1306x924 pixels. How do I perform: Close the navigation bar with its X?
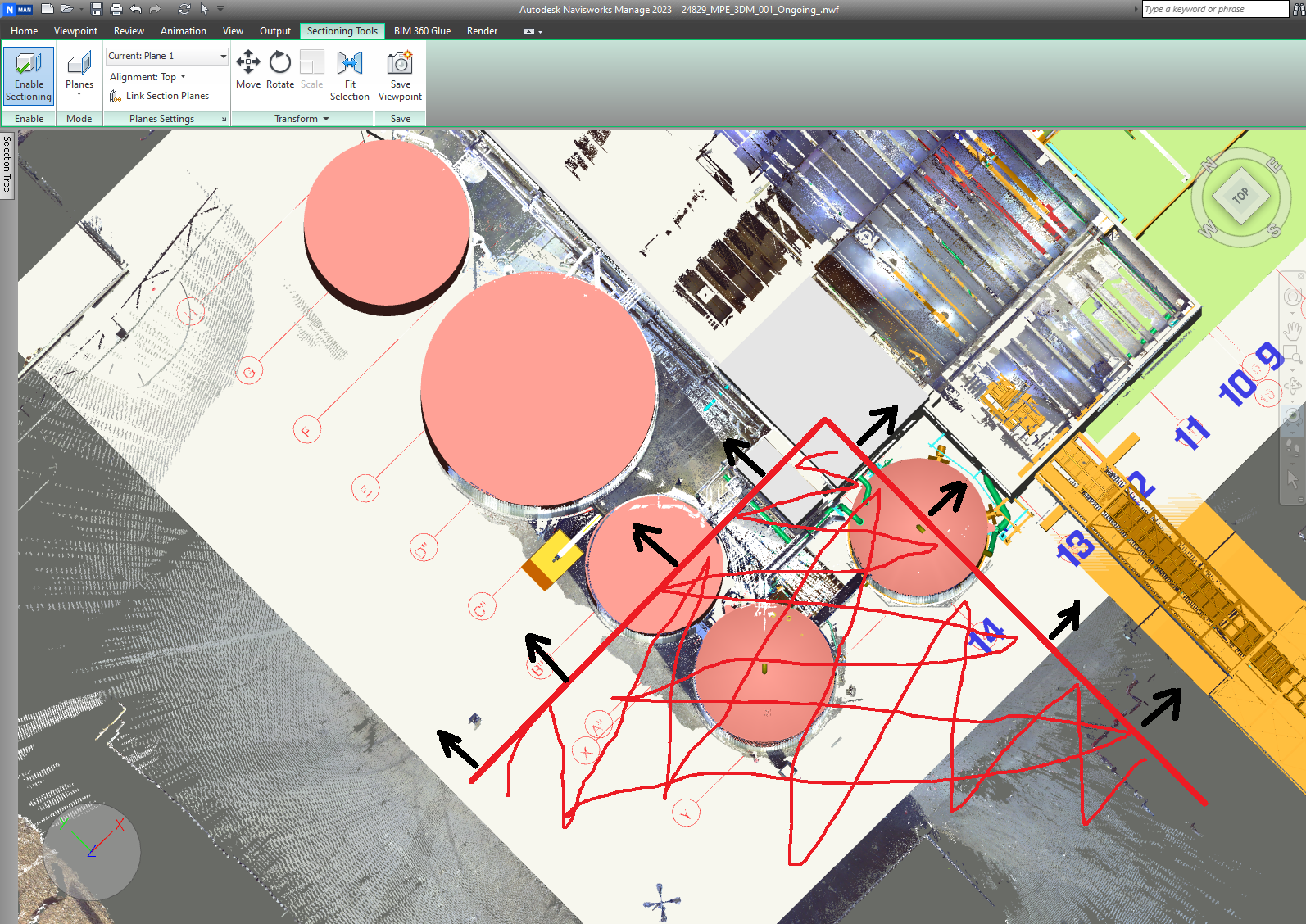[x=1301, y=276]
